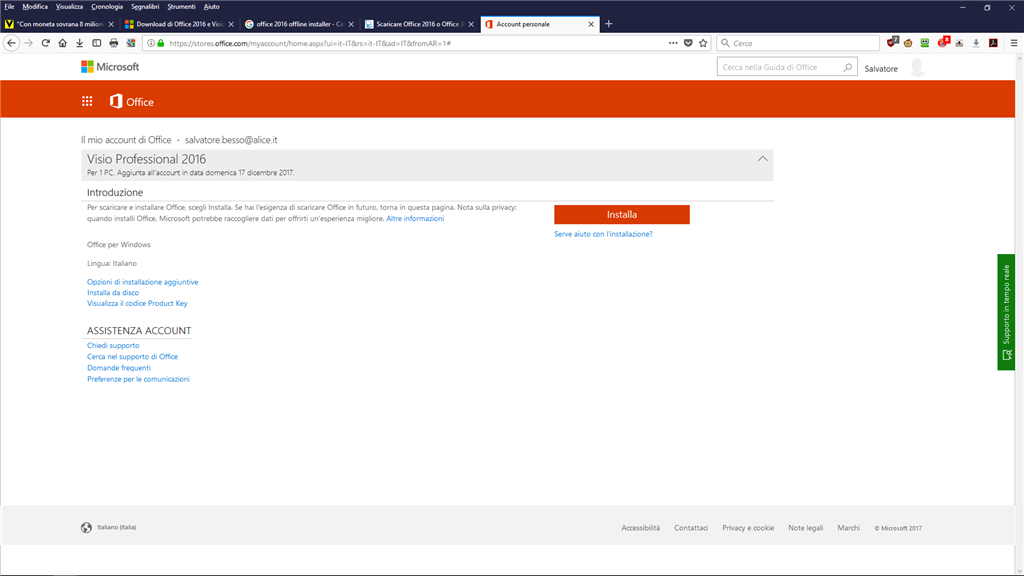Click the Firefox 'Cerca' search box
This screenshot has height=576, width=1024.
click(x=798, y=43)
